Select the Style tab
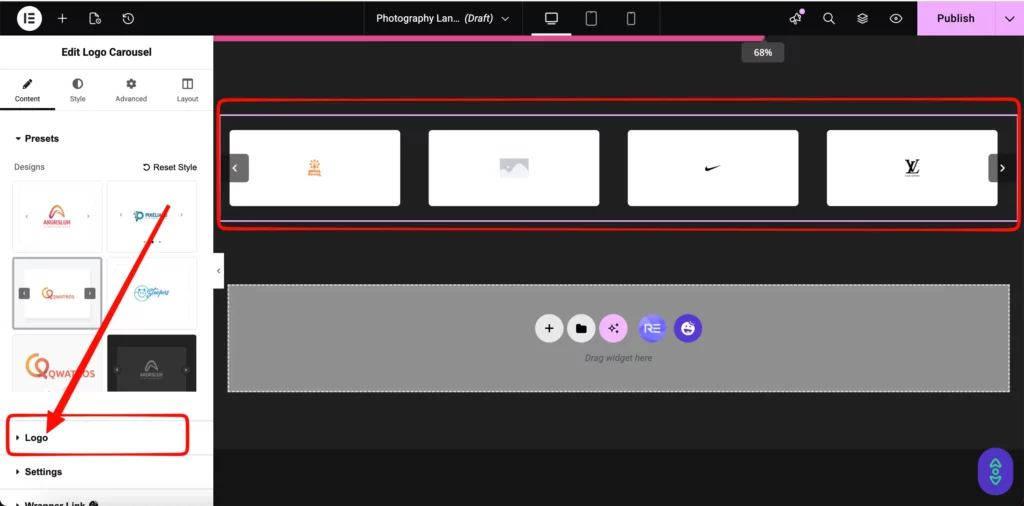Image resolution: width=1024 pixels, height=506 pixels. point(78,91)
